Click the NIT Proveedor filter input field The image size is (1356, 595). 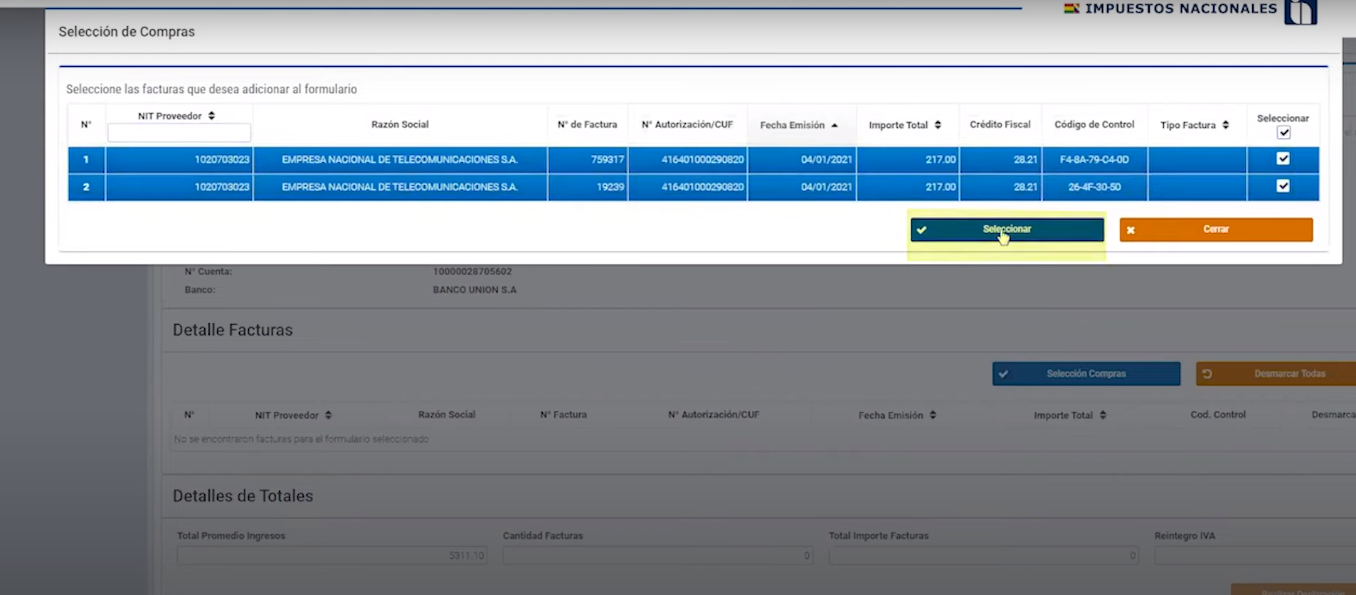(179, 133)
